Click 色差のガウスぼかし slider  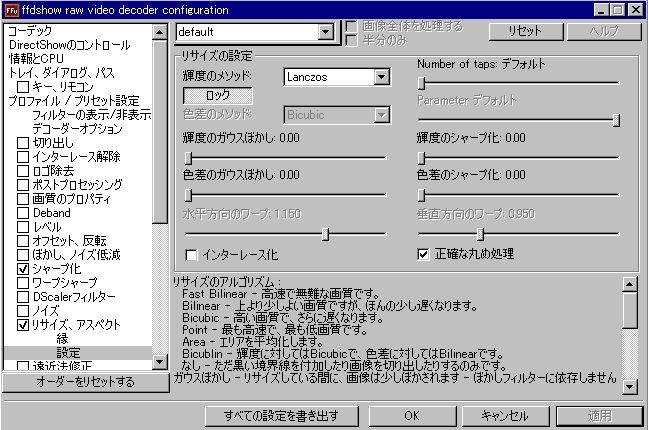285,195
